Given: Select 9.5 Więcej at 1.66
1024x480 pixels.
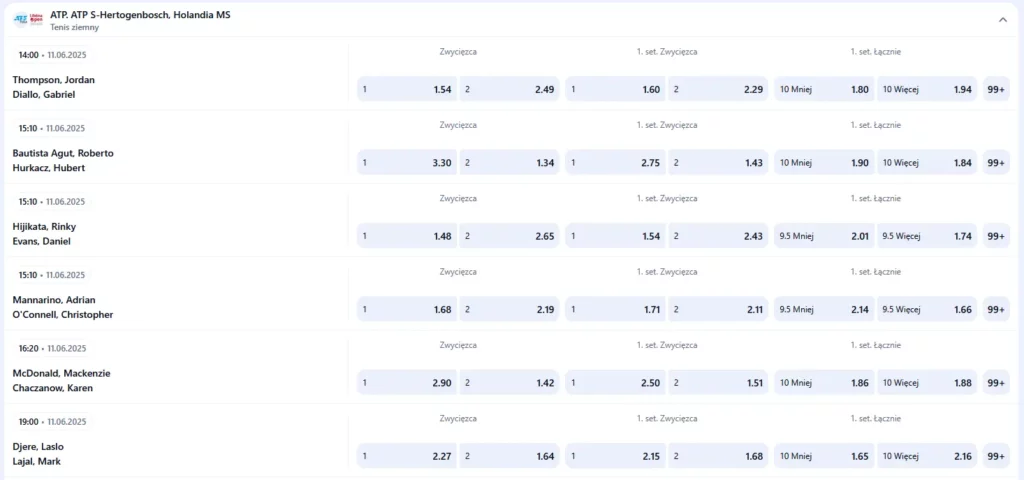Looking at the screenshot, I should point(927,310).
